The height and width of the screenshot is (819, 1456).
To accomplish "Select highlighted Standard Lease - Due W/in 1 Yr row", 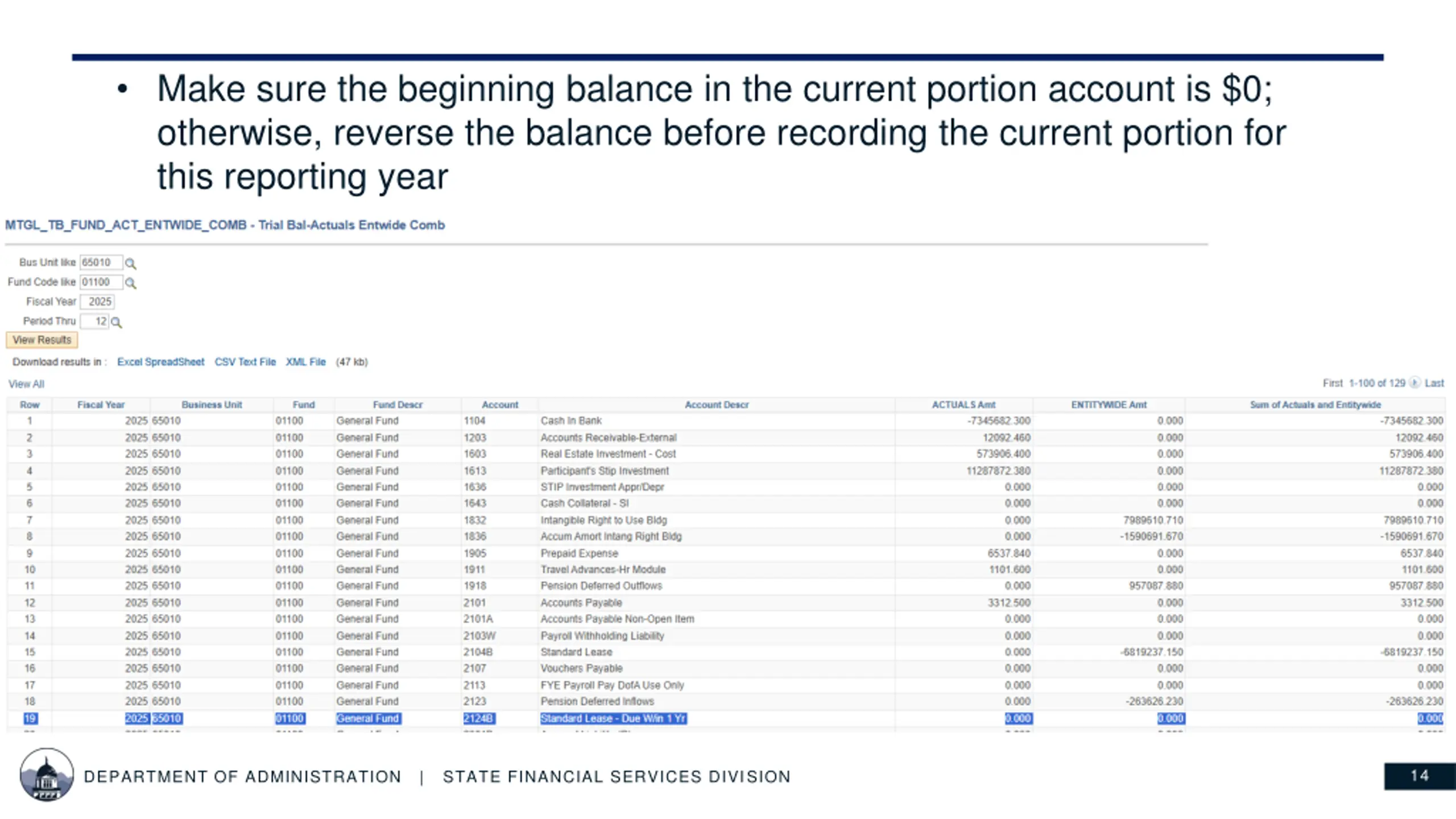I will 613,718.
